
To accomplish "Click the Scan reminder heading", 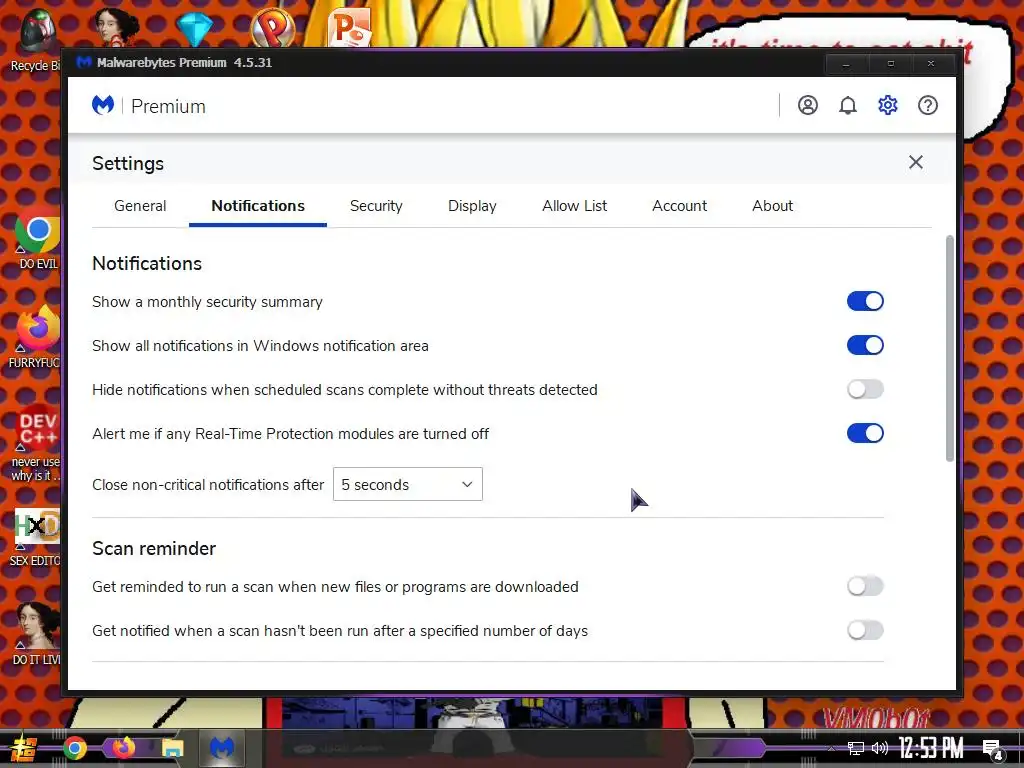I will pyautogui.click(x=154, y=548).
